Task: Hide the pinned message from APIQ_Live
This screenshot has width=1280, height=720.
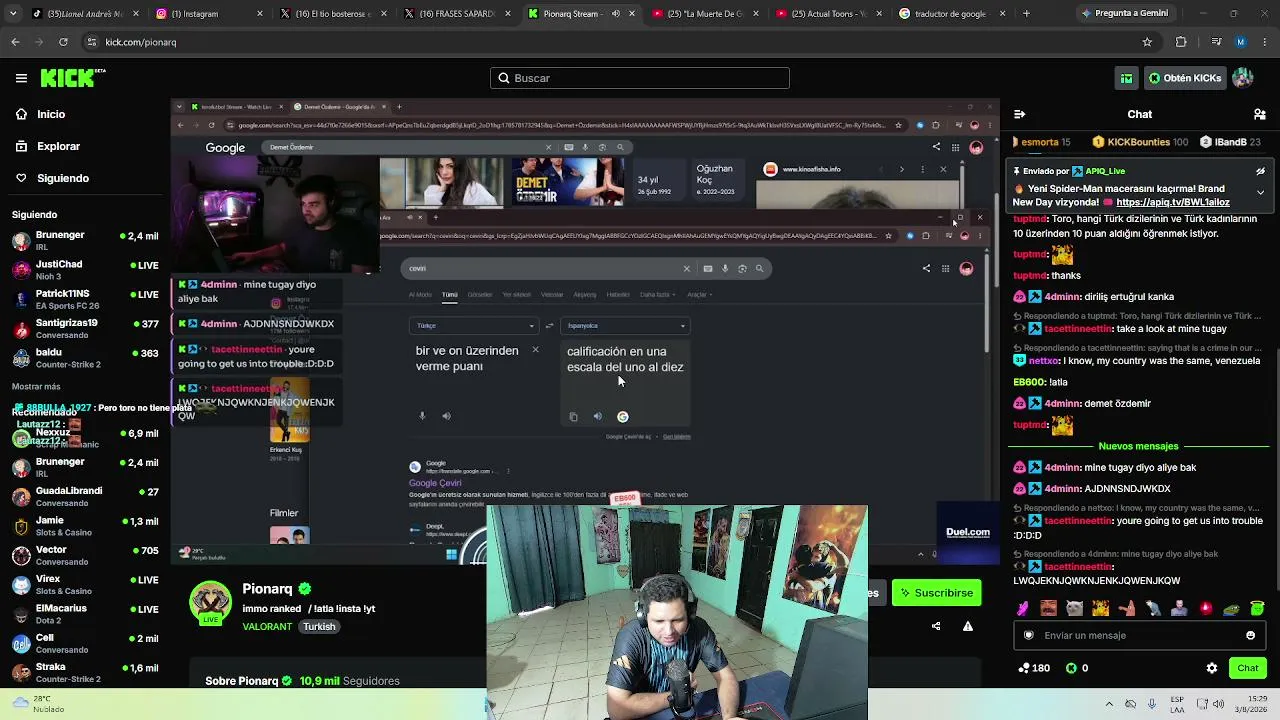Action: 1260,171
